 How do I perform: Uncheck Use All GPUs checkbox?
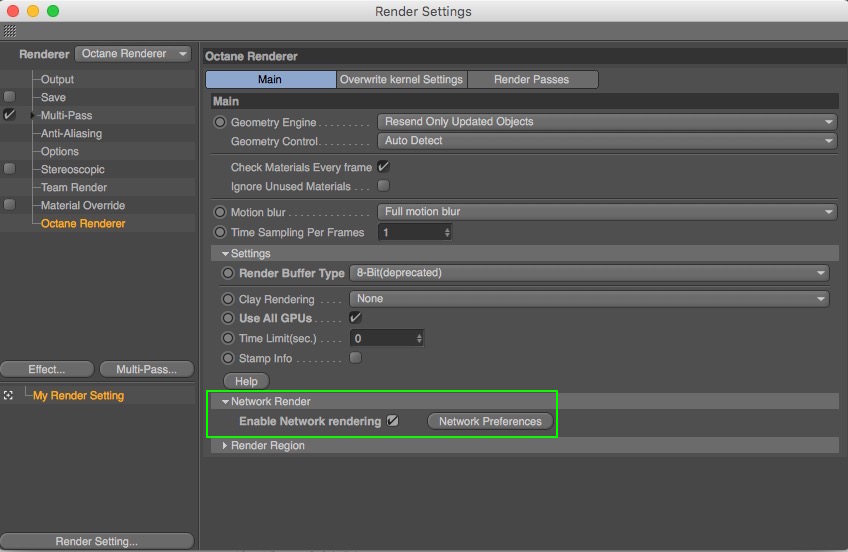pos(355,318)
